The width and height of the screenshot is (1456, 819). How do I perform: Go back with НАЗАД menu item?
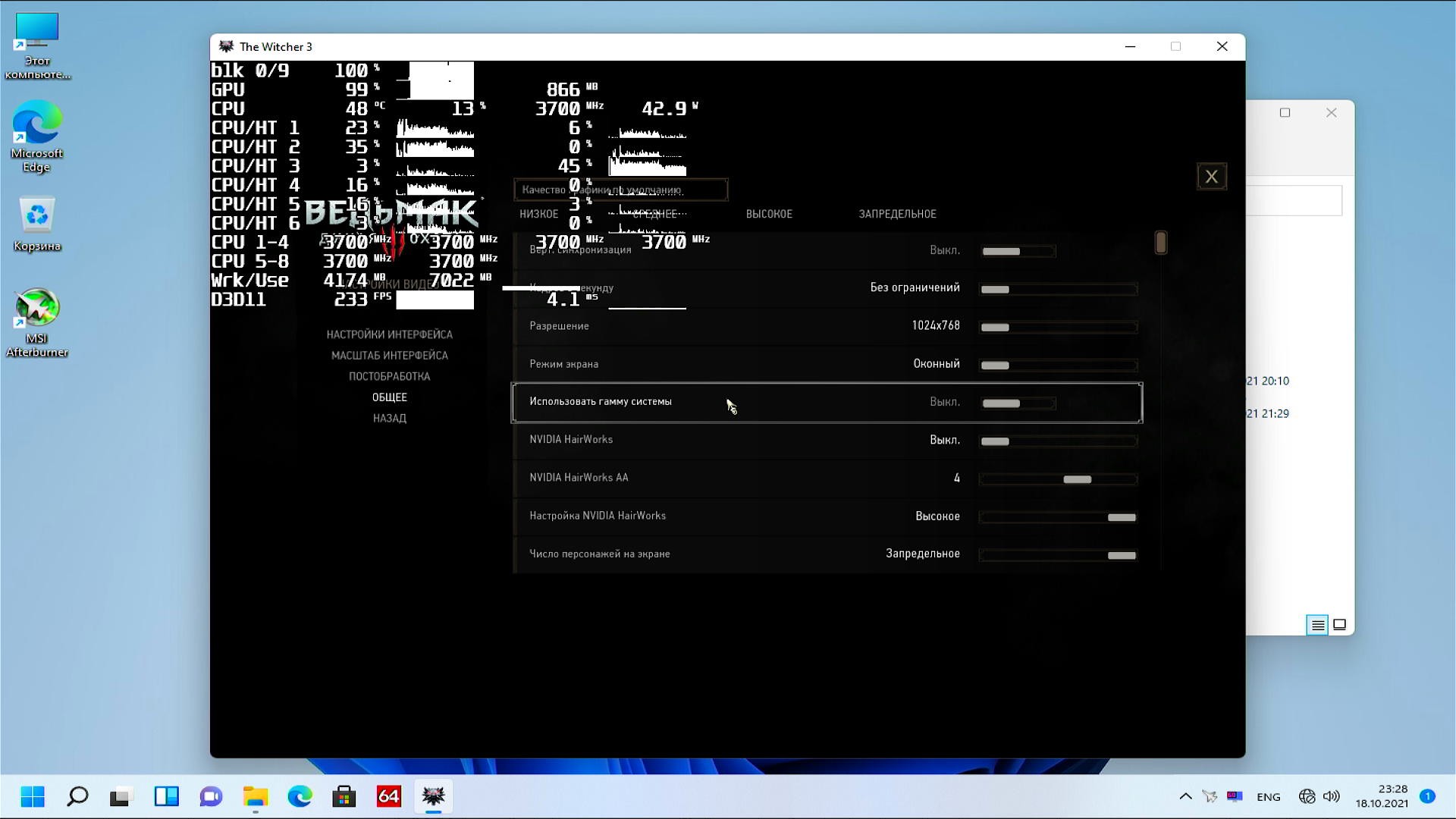tap(389, 418)
